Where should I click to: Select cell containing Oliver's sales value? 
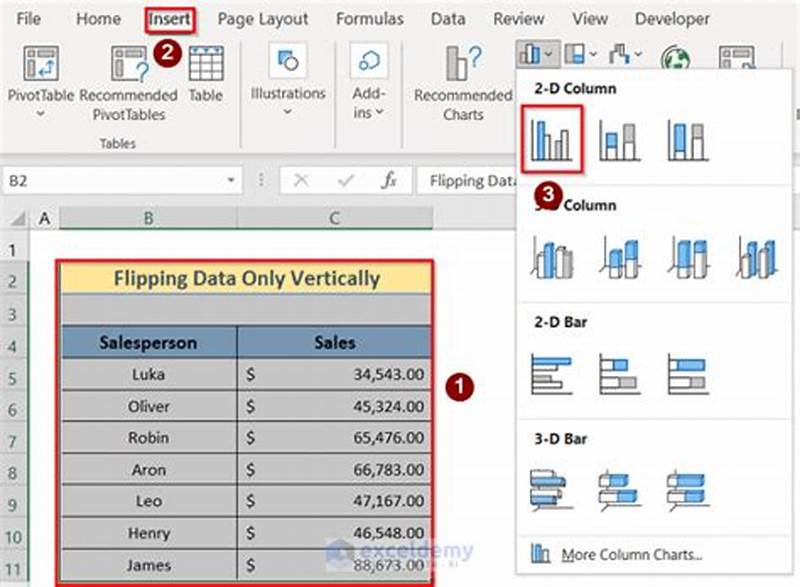pyautogui.click(x=333, y=406)
